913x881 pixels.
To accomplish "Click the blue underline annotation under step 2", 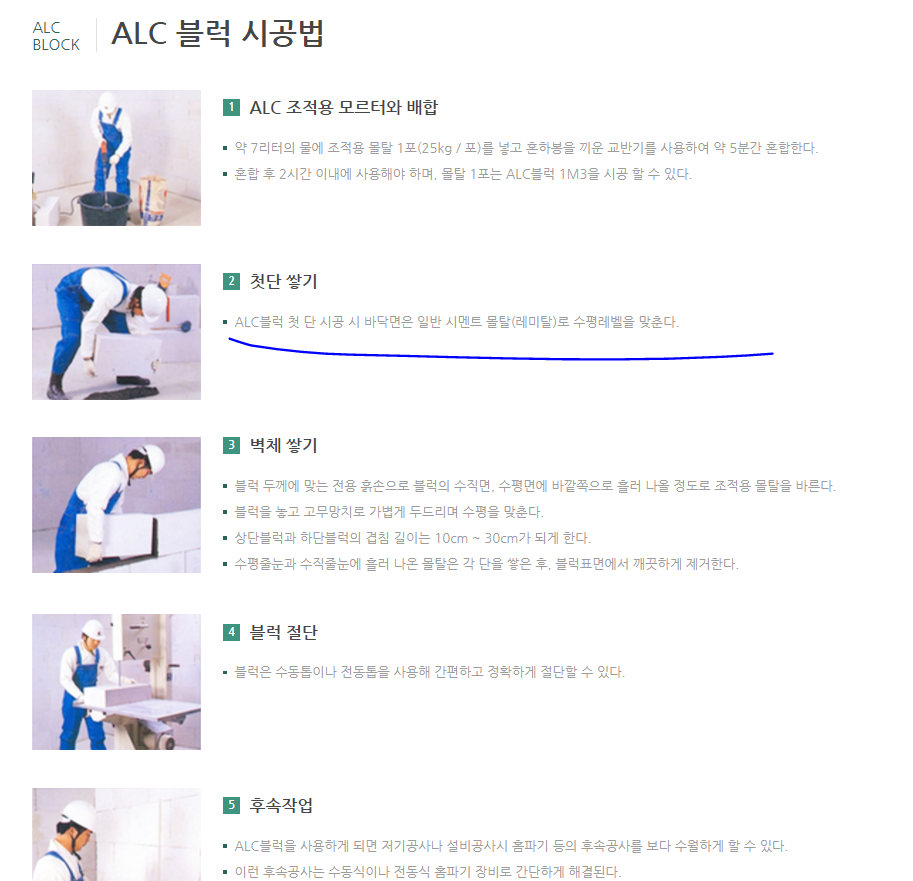I will point(501,351).
